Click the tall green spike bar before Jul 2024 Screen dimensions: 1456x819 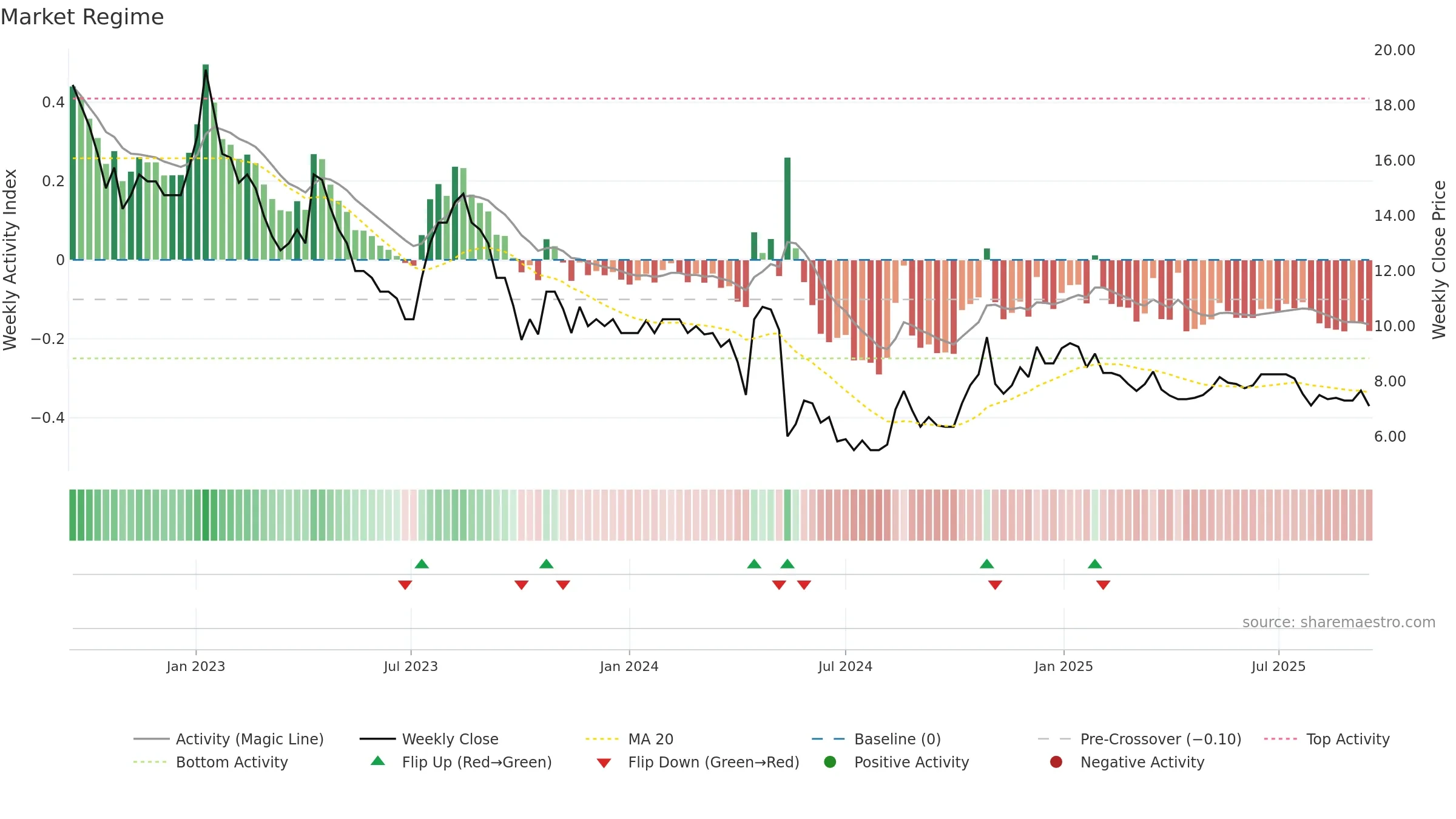pyautogui.click(x=787, y=209)
